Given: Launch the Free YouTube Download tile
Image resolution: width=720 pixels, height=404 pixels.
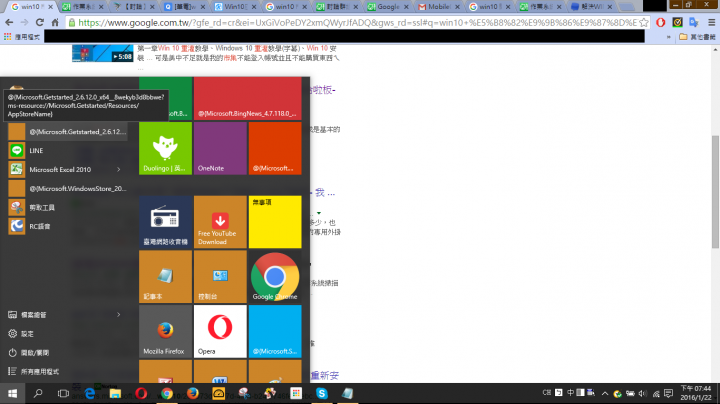Looking at the screenshot, I should click(x=220, y=222).
